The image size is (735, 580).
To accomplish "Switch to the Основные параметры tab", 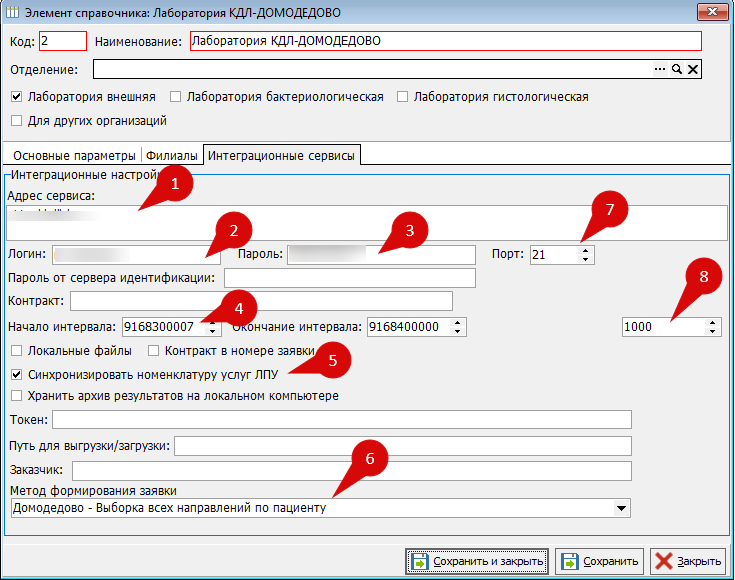I will (x=73, y=155).
